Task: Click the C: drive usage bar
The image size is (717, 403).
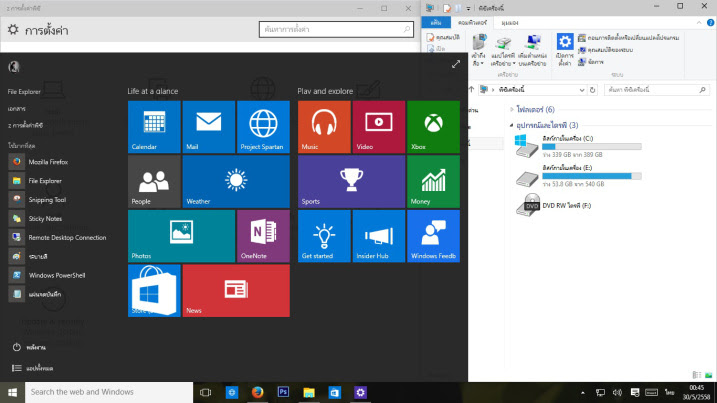Action: [592, 147]
